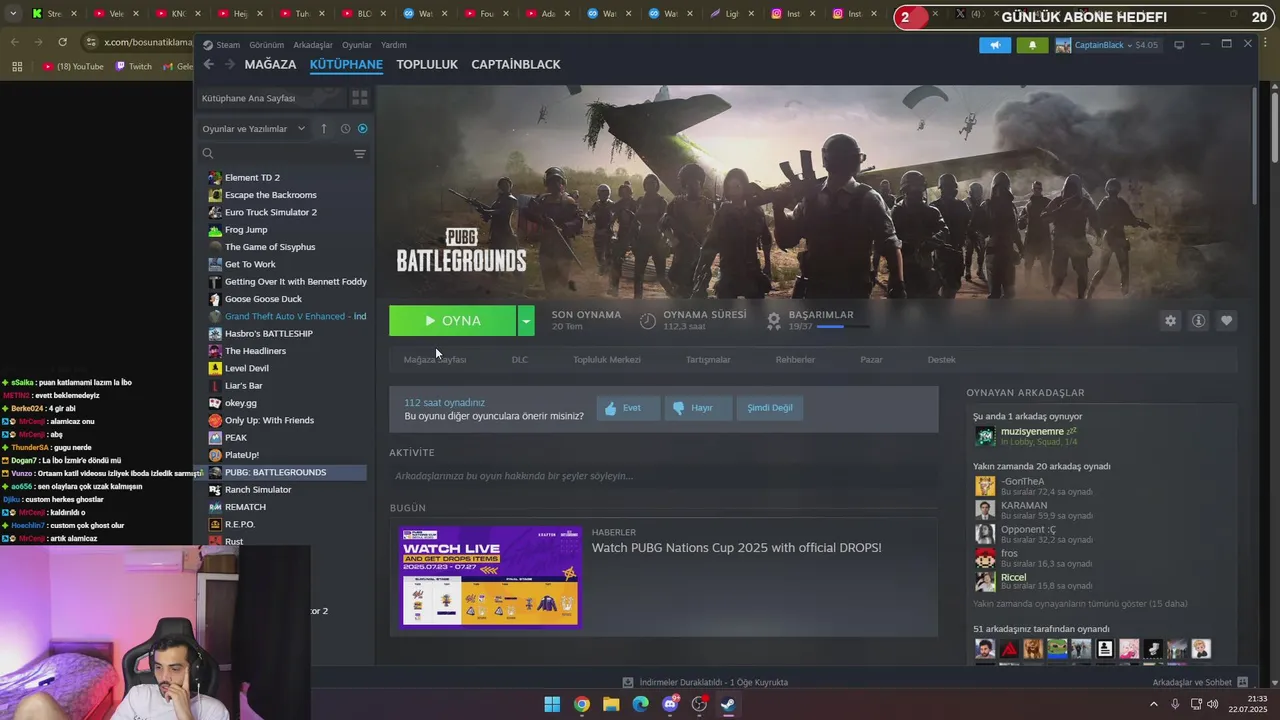Viewport: 1280px width, 720px height.
Task: Show PUBG game info icon
Action: click(x=1198, y=321)
